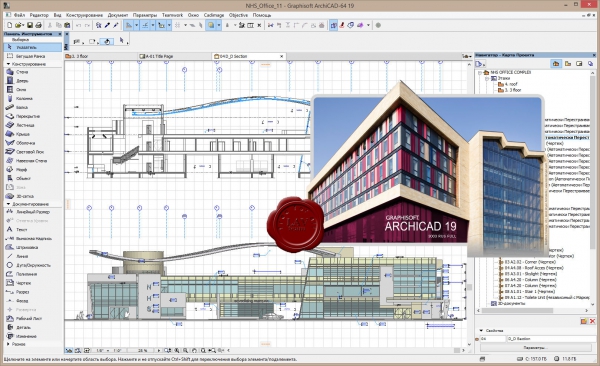600x366 pixels.
Task: Collapse the Свойства panel in Navigator
Action: (481, 330)
